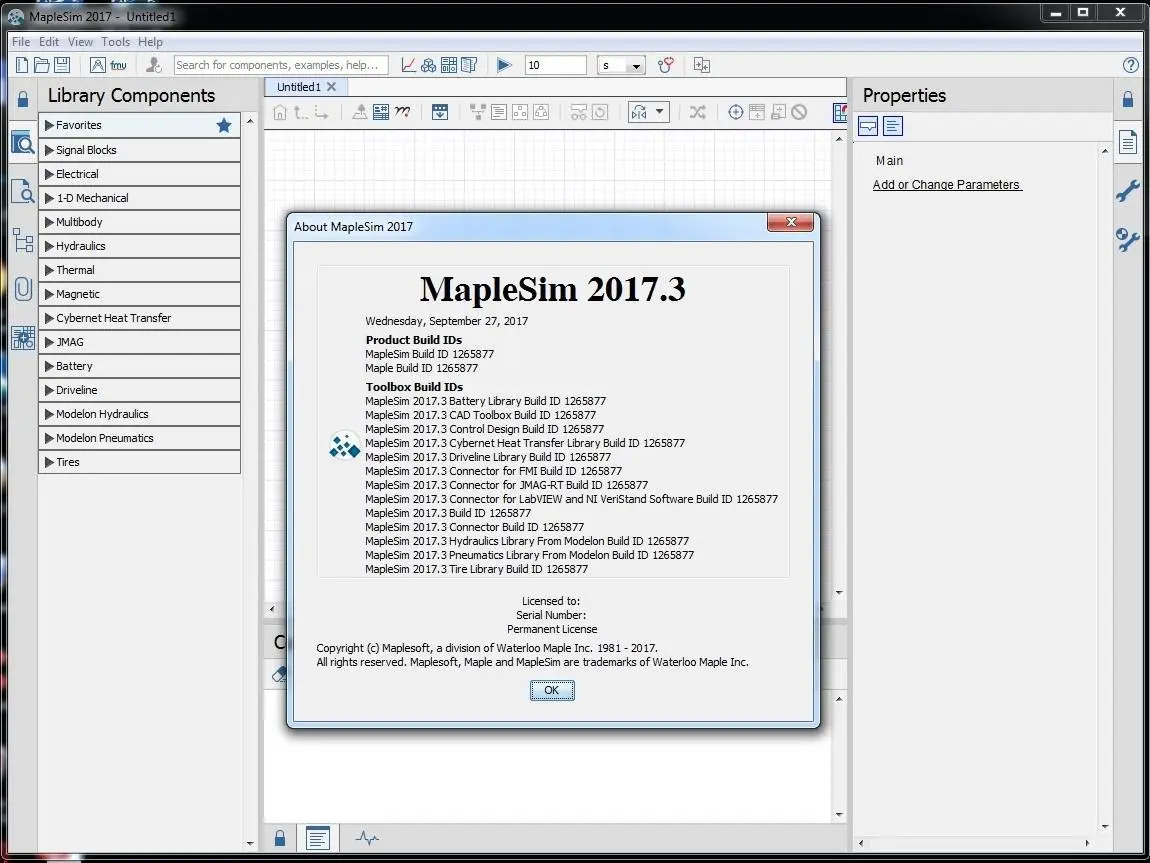Open help via the question mark icon
Viewport: 1150px width, 863px height.
click(1131, 65)
